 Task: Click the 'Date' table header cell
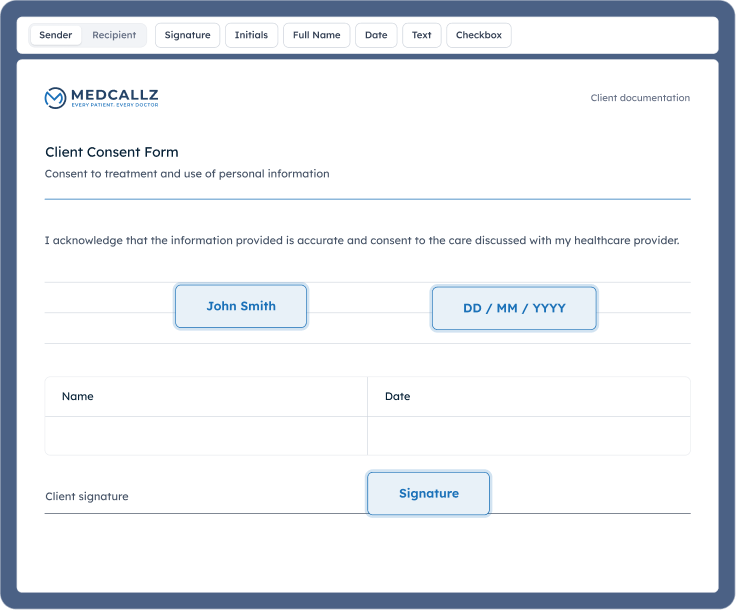click(529, 396)
